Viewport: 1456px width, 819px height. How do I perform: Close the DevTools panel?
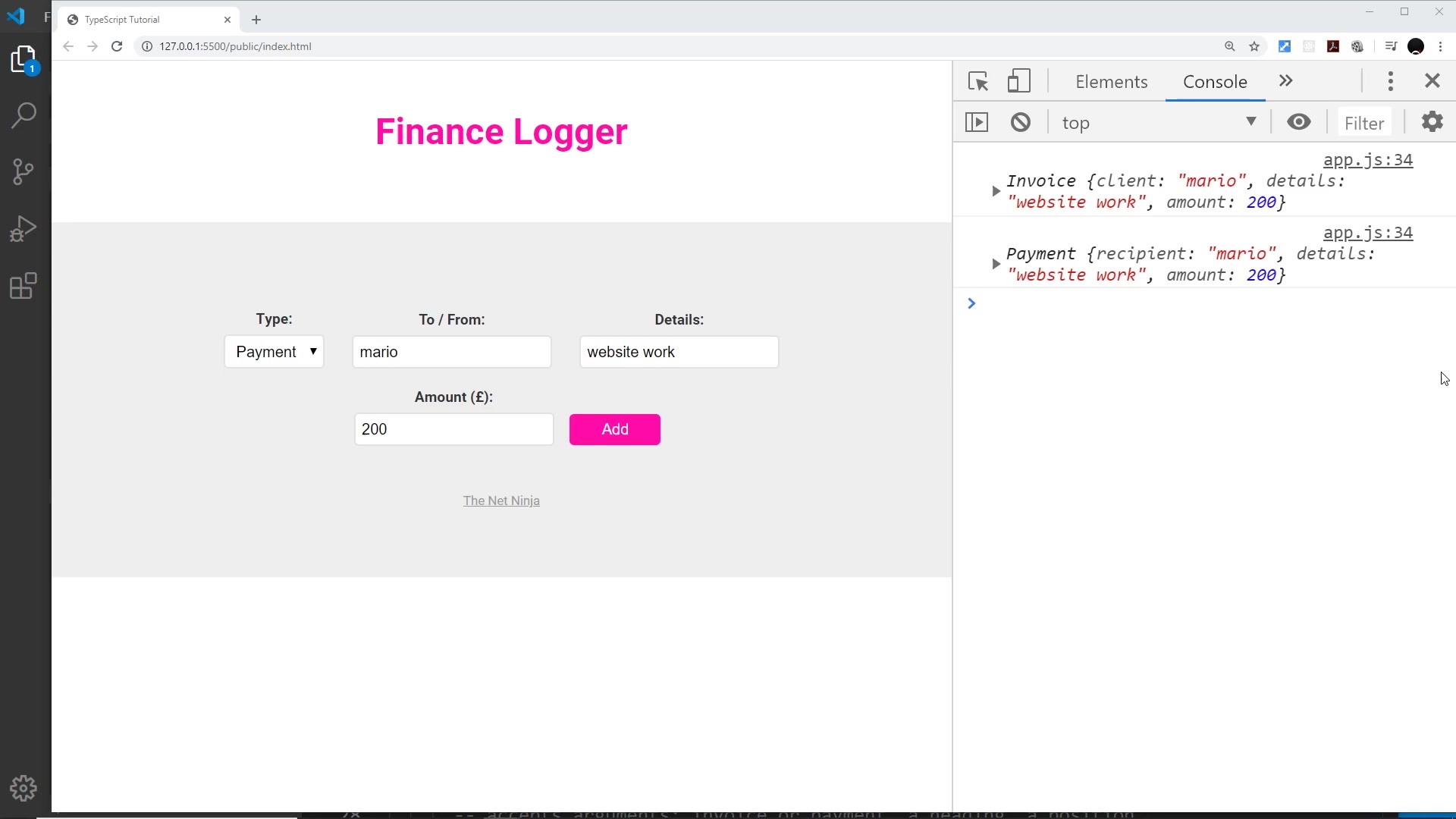point(1432,80)
